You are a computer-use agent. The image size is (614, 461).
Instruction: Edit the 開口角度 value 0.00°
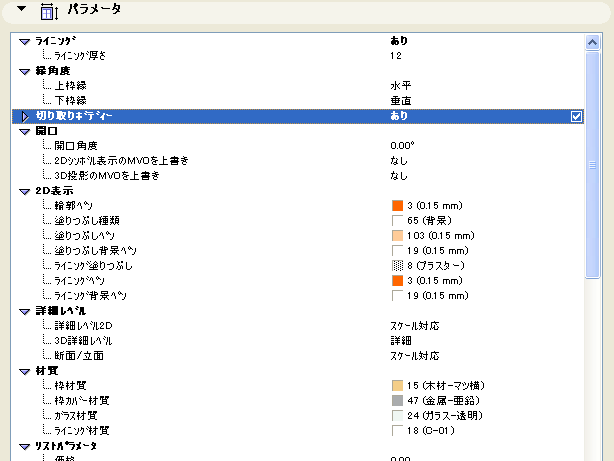coord(402,146)
